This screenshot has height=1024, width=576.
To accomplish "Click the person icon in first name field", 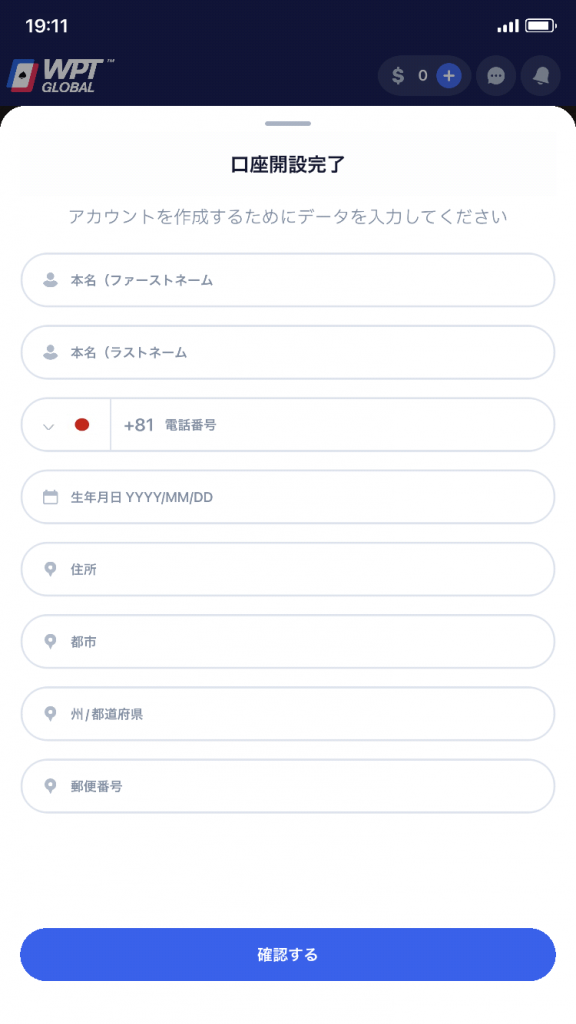I will click(x=50, y=280).
